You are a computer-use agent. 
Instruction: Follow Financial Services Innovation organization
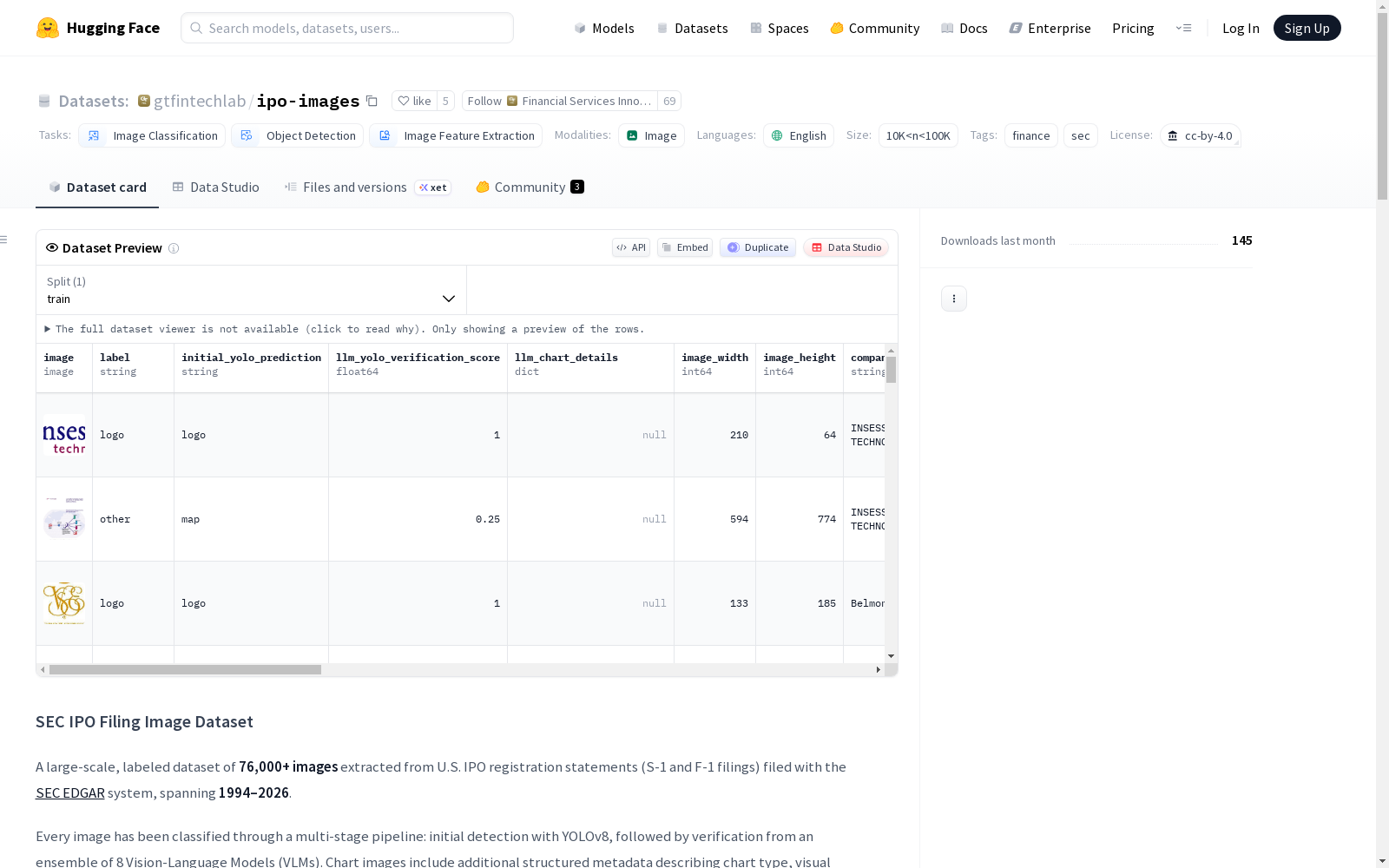(x=560, y=101)
